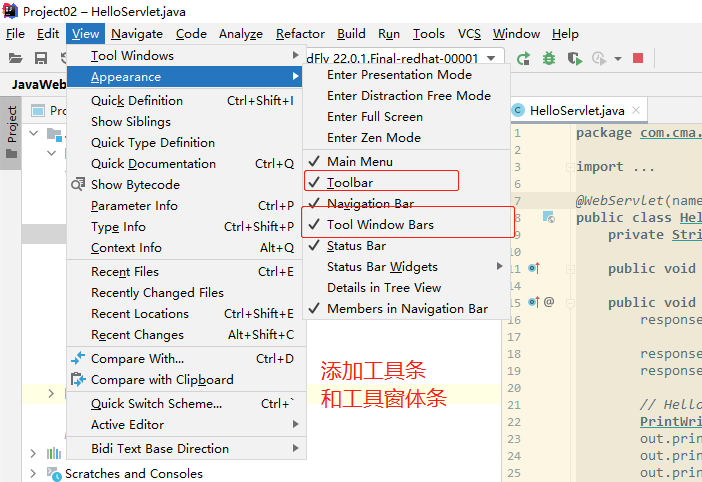
Task: Select Recently Changed Files entry
Action: [x=186, y=293]
